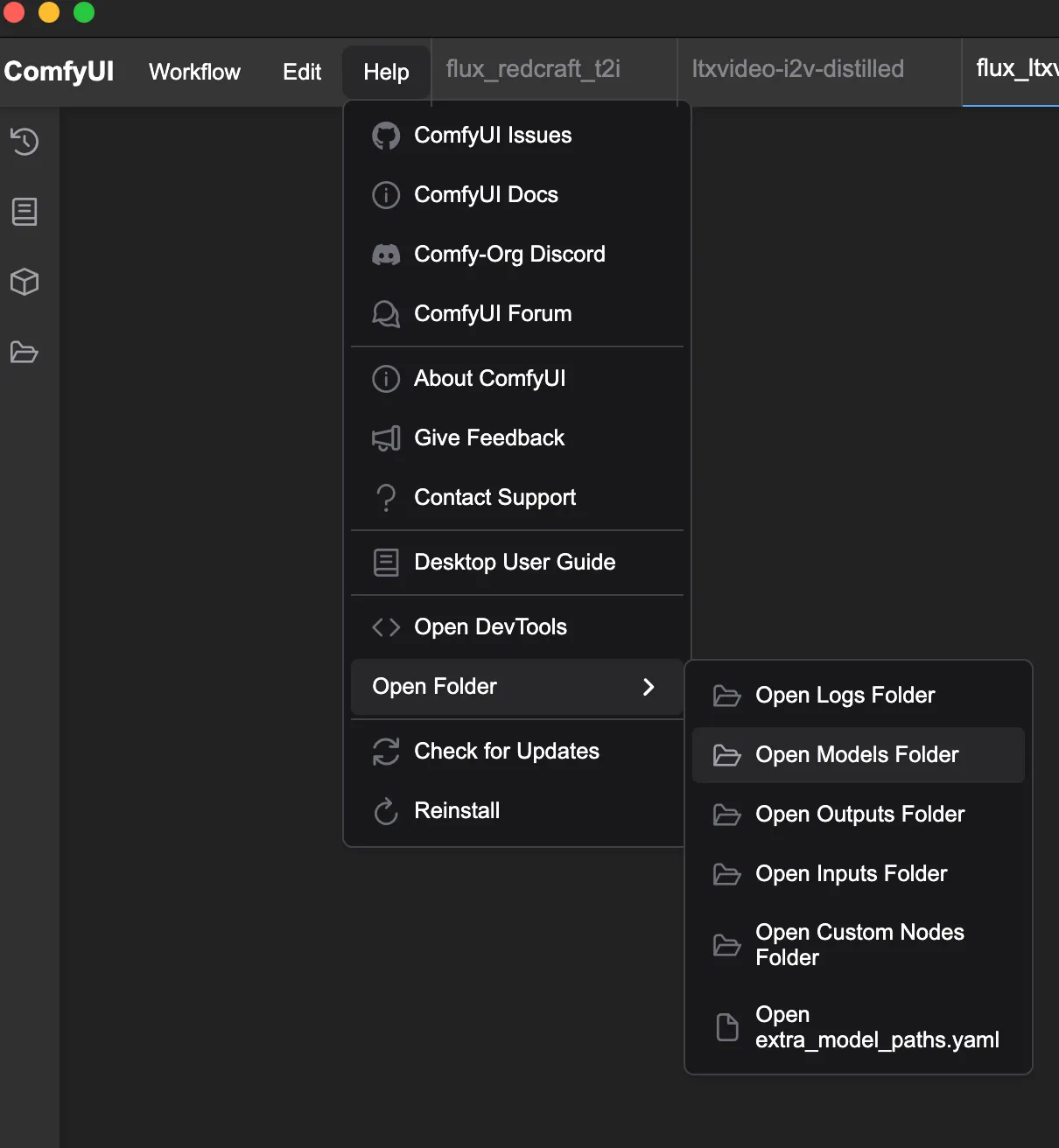Open the queue history sidebar icon
Screen dimensions: 1059x1148
click(x=25, y=142)
